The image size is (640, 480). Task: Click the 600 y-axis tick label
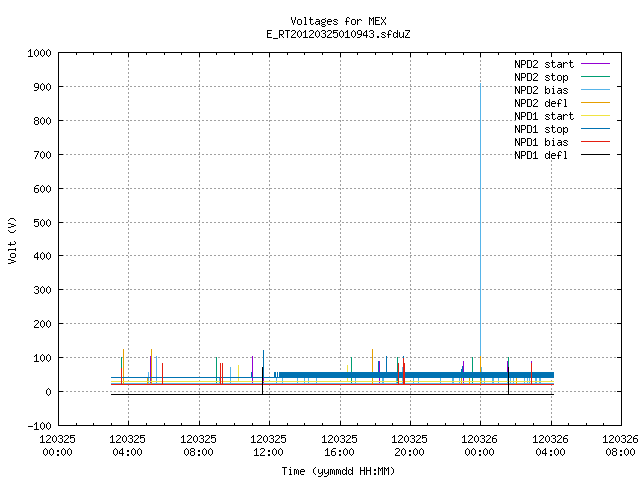tap(42, 189)
